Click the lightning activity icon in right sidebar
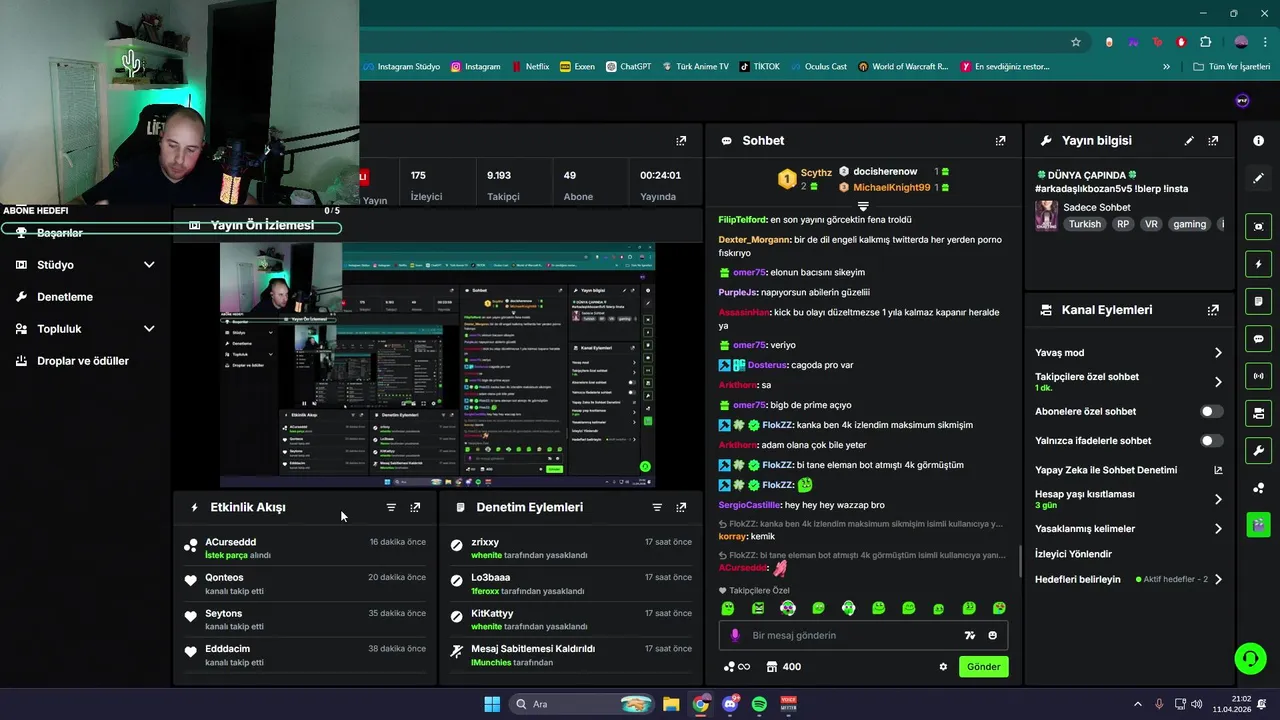The width and height of the screenshot is (1280, 720). coord(1258,264)
